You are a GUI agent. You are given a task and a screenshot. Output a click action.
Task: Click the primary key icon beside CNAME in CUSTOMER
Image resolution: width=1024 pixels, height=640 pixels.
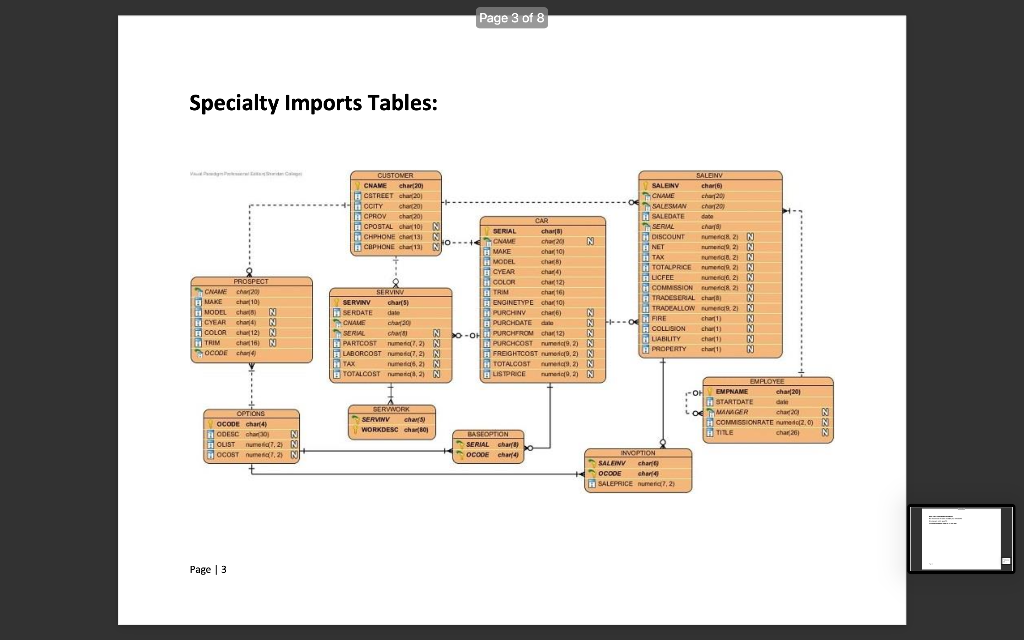point(360,185)
